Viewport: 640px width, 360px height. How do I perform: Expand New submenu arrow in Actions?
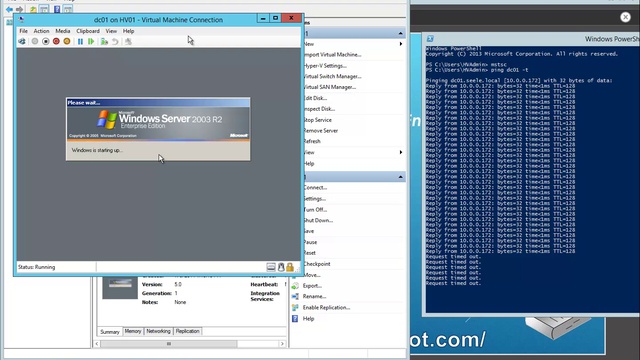(400, 44)
